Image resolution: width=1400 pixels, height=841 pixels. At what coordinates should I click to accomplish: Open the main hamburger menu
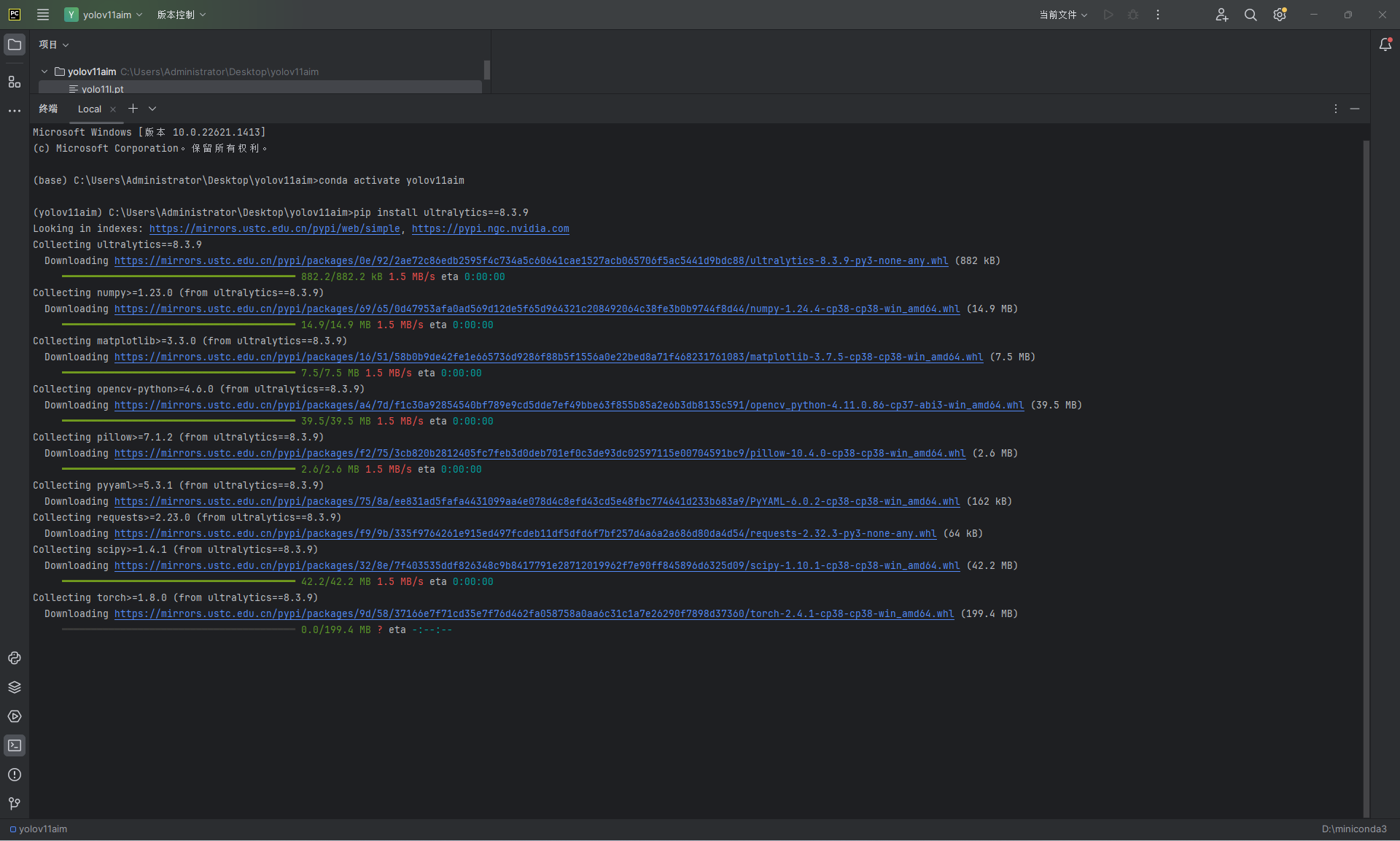[43, 15]
